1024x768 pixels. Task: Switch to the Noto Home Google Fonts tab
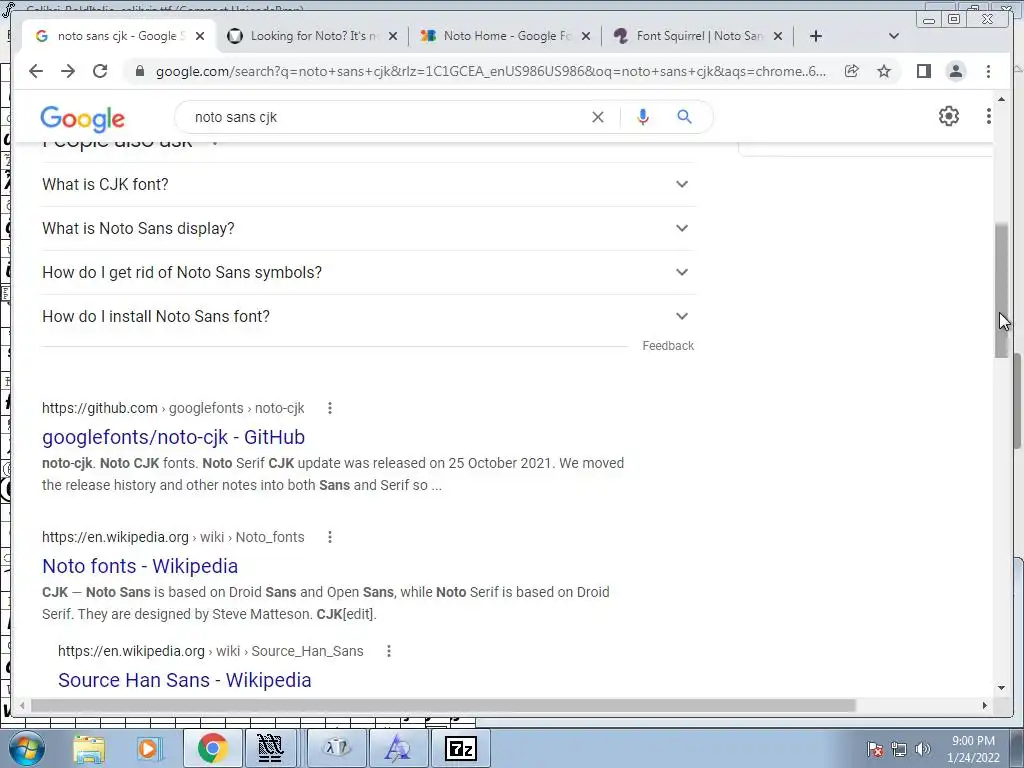point(505,36)
